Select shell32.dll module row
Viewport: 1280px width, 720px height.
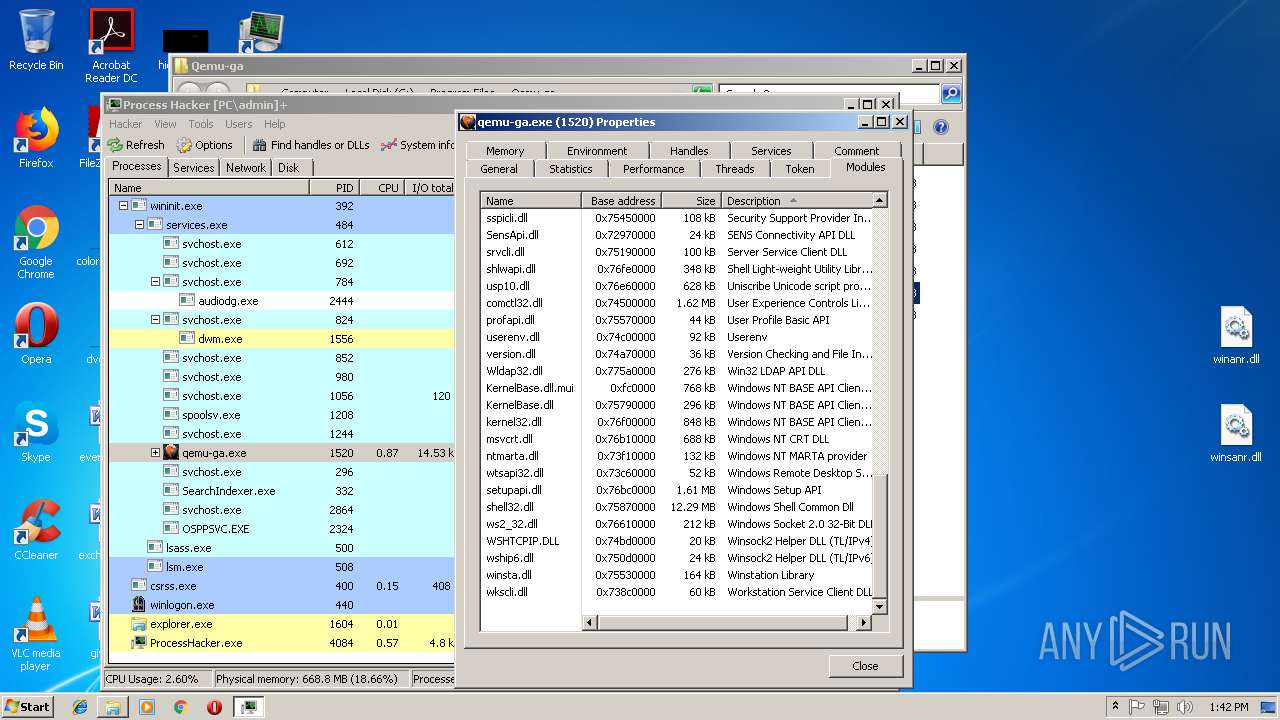pyautogui.click(x=677, y=507)
